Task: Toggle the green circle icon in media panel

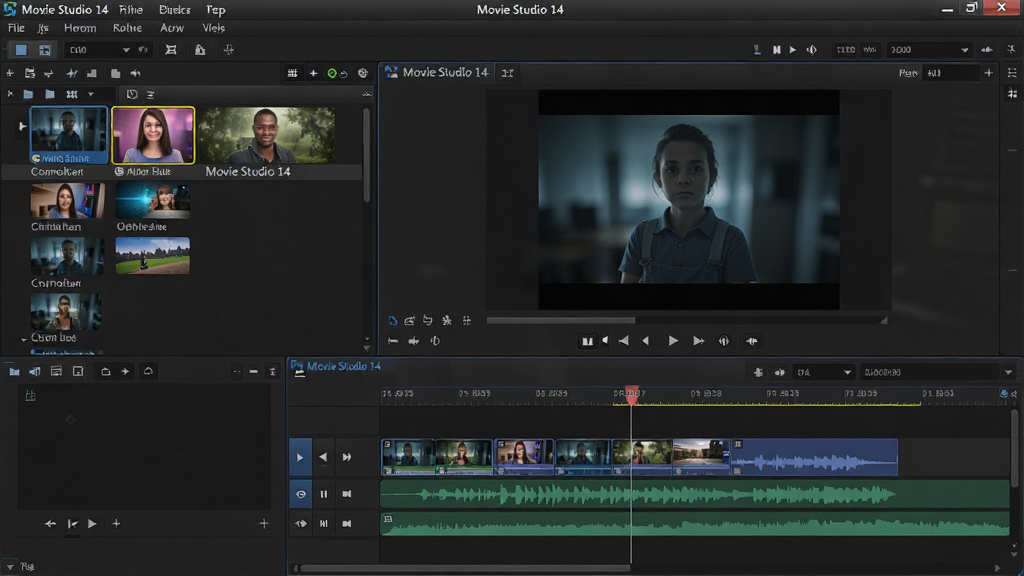Action: (x=332, y=73)
